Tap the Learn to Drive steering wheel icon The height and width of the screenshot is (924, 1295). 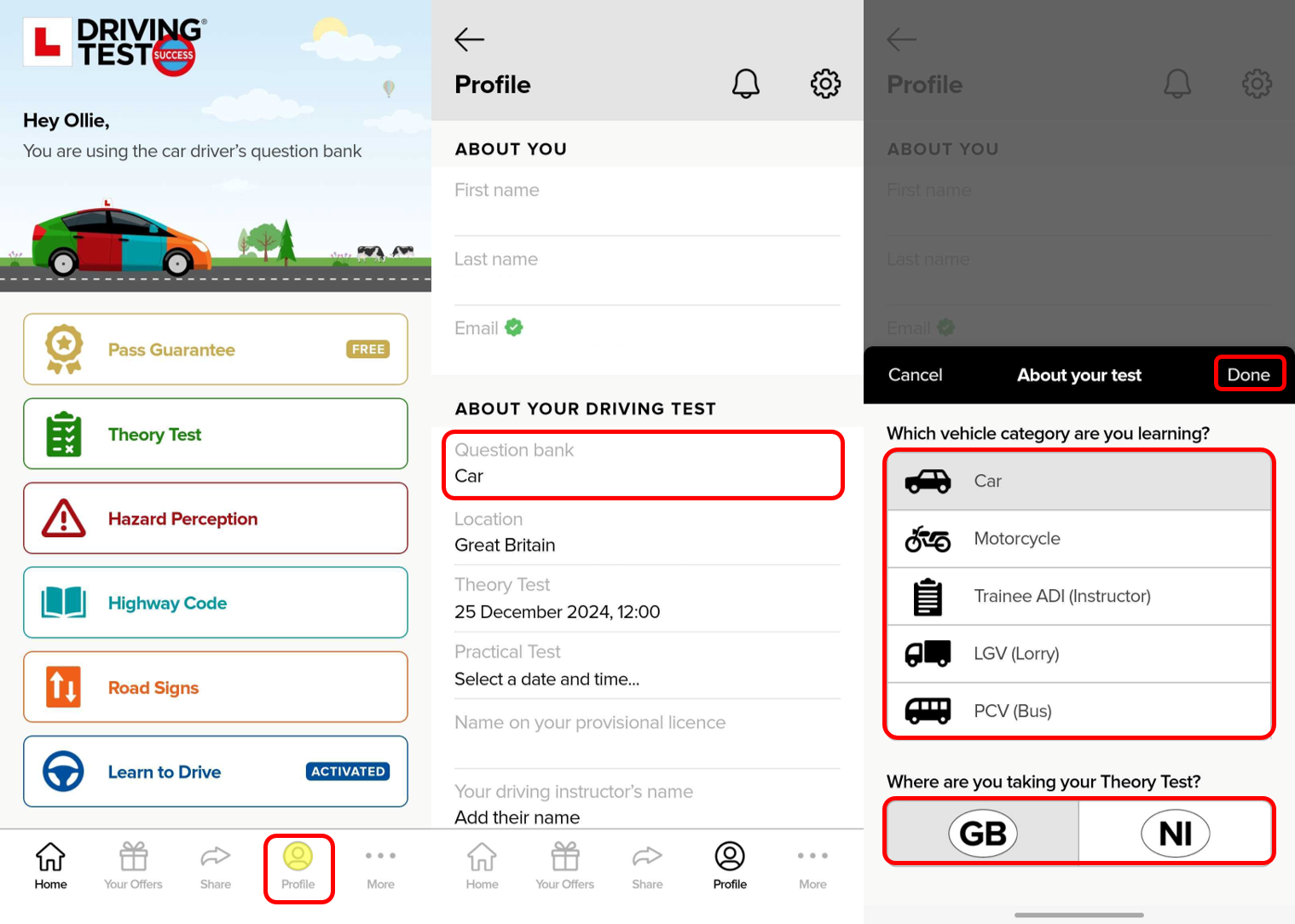tap(64, 771)
